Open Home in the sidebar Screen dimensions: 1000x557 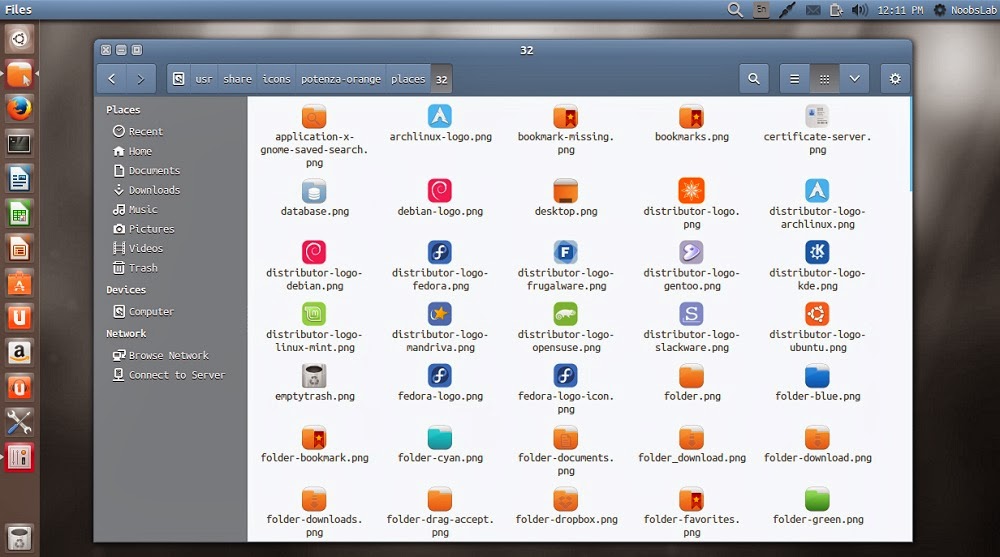133,151
